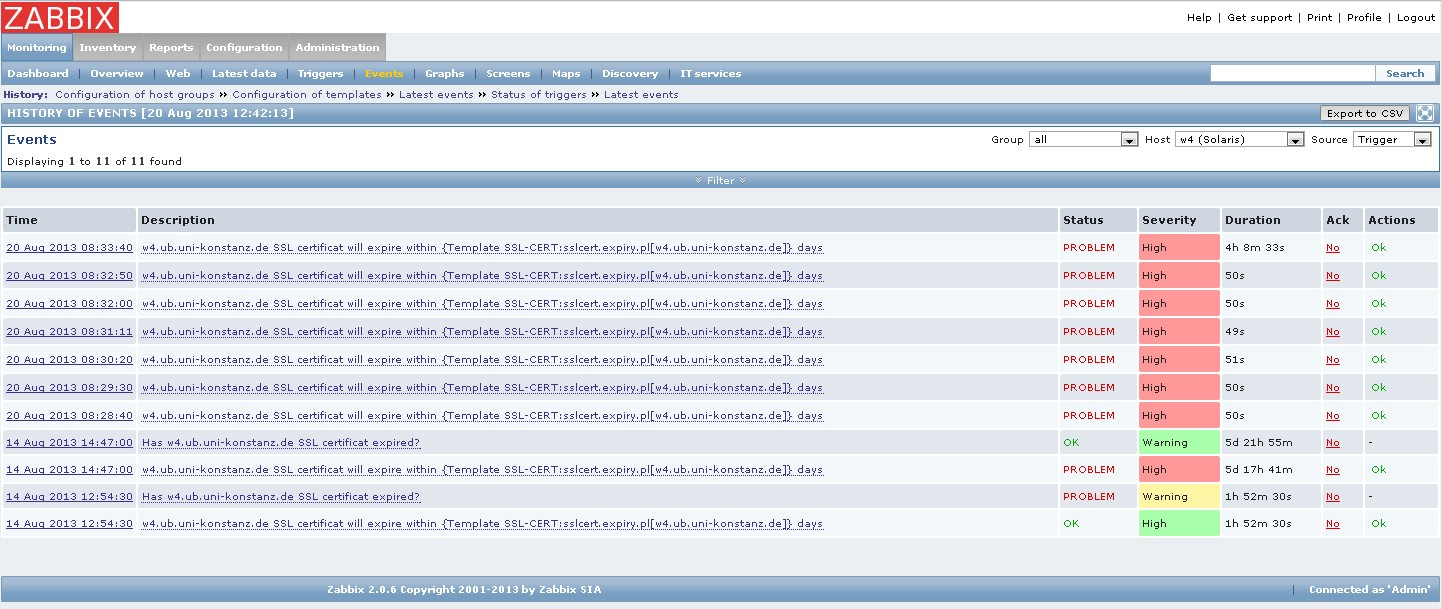This screenshot has height=609, width=1442.
Task: Open the Profile link
Action: (x=1364, y=18)
